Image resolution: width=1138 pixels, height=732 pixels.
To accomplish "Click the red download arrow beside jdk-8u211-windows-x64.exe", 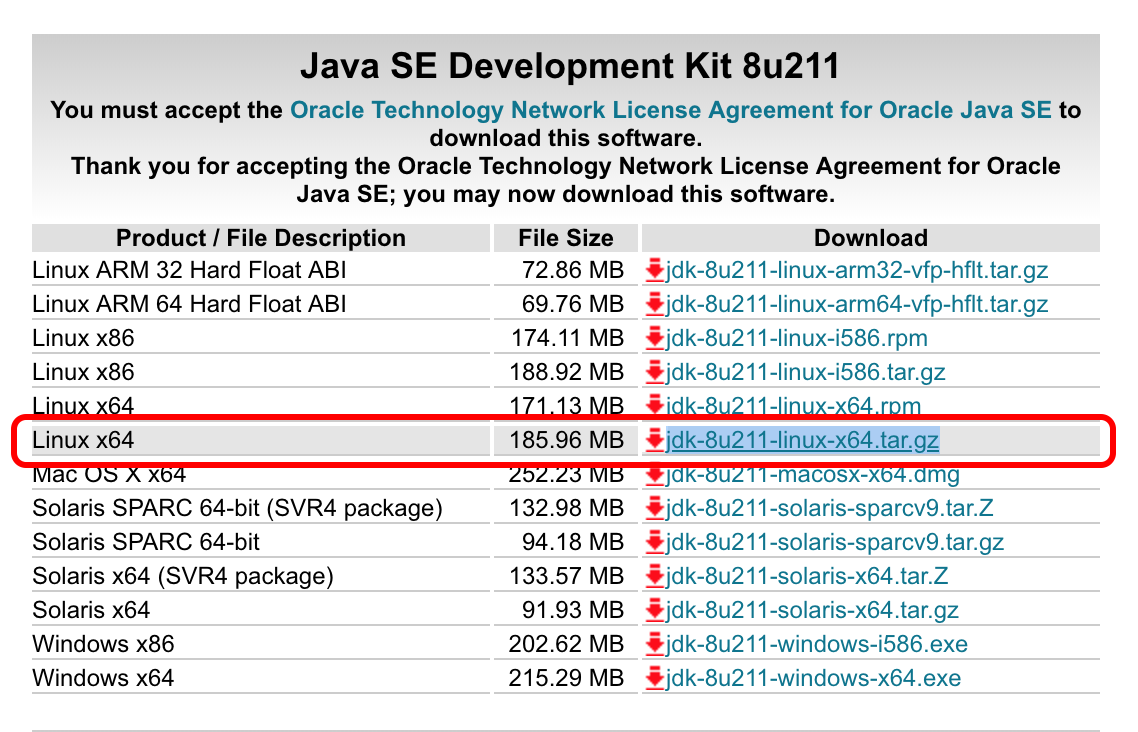I will click(x=655, y=678).
